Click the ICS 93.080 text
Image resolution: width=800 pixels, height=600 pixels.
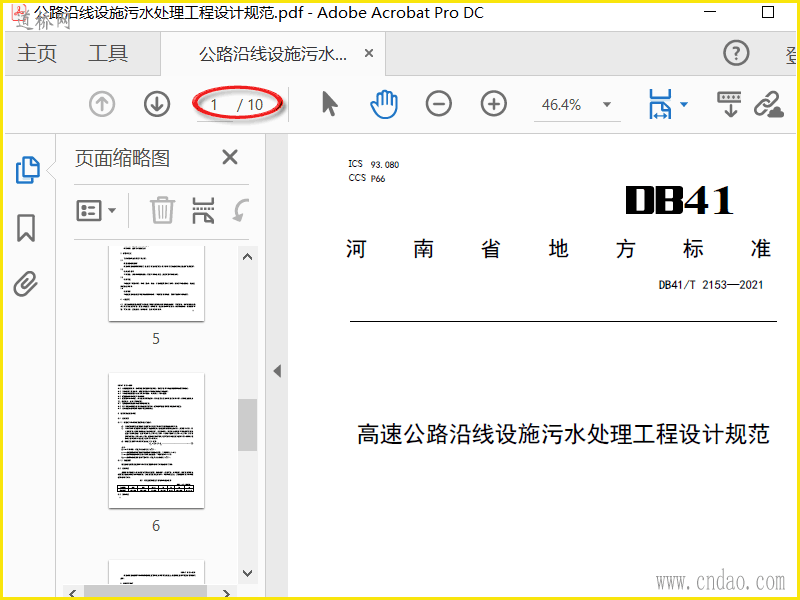click(373, 164)
